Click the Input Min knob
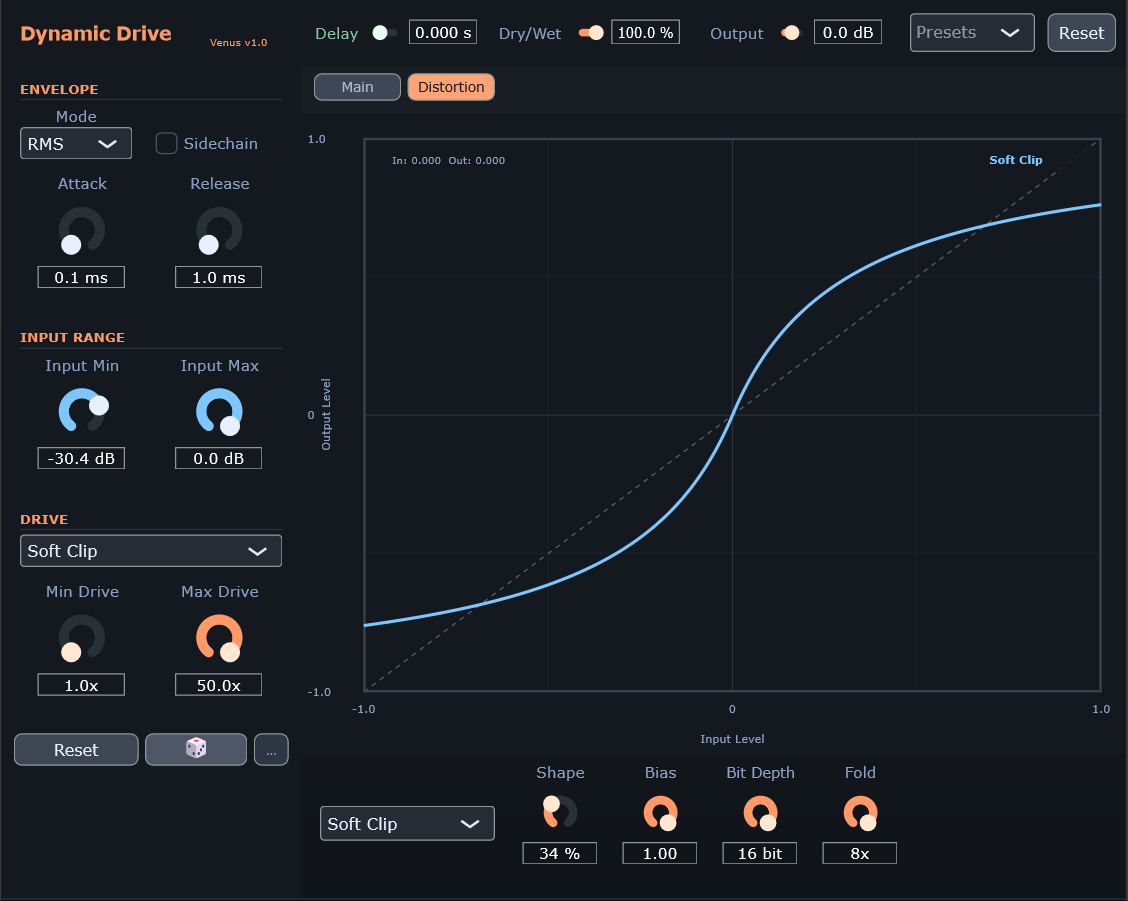 [82, 412]
